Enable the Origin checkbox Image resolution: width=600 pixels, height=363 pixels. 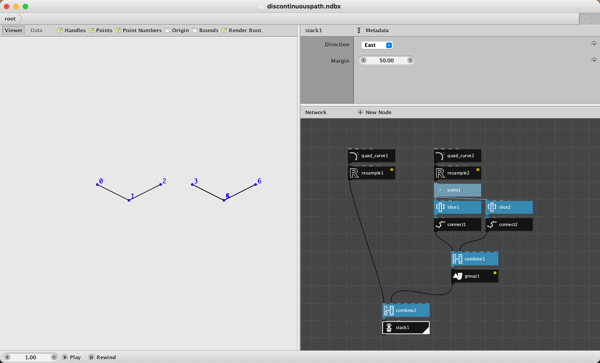point(168,30)
